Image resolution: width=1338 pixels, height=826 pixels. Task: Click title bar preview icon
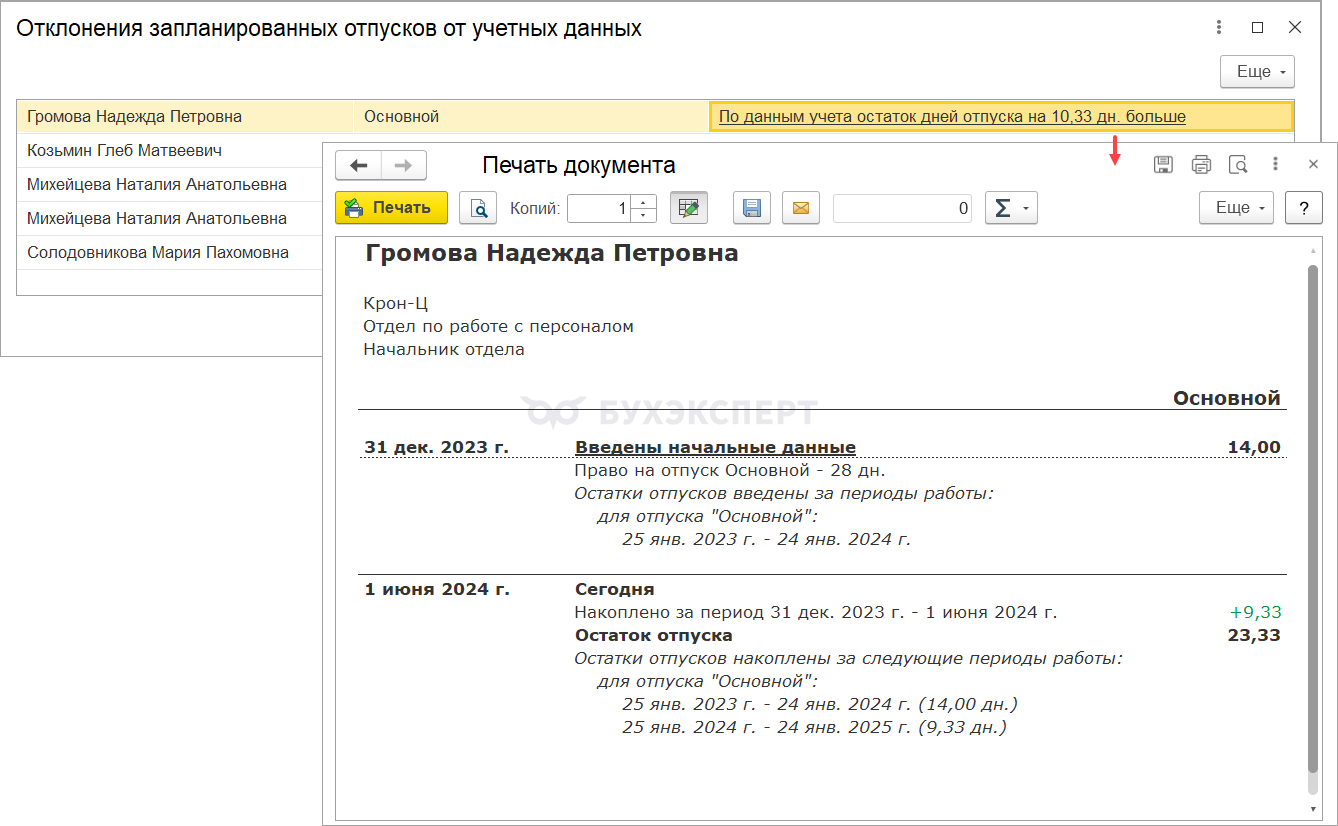[x=1238, y=164]
